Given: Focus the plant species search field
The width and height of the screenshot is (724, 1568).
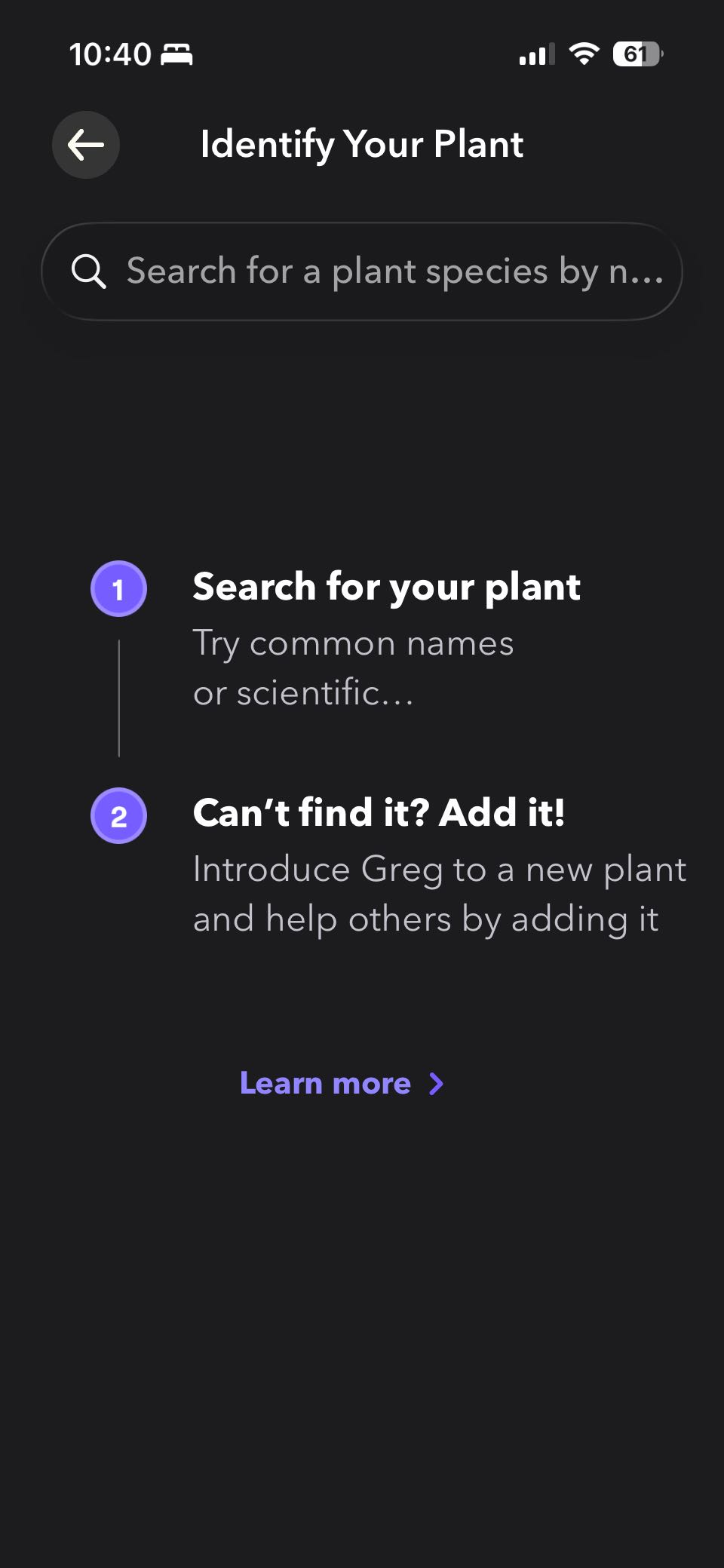Looking at the screenshot, I should tap(362, 272).
